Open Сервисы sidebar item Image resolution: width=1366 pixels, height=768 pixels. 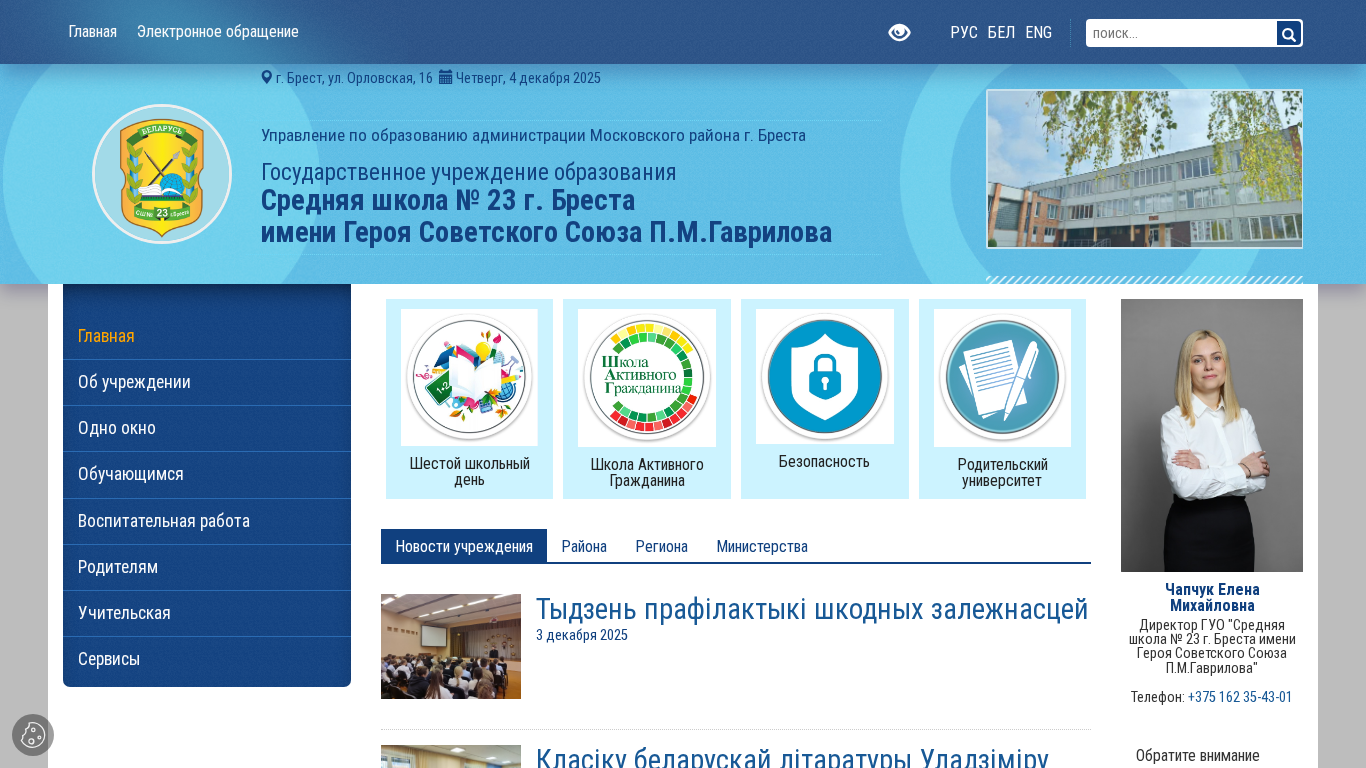[x=207, y=659]
